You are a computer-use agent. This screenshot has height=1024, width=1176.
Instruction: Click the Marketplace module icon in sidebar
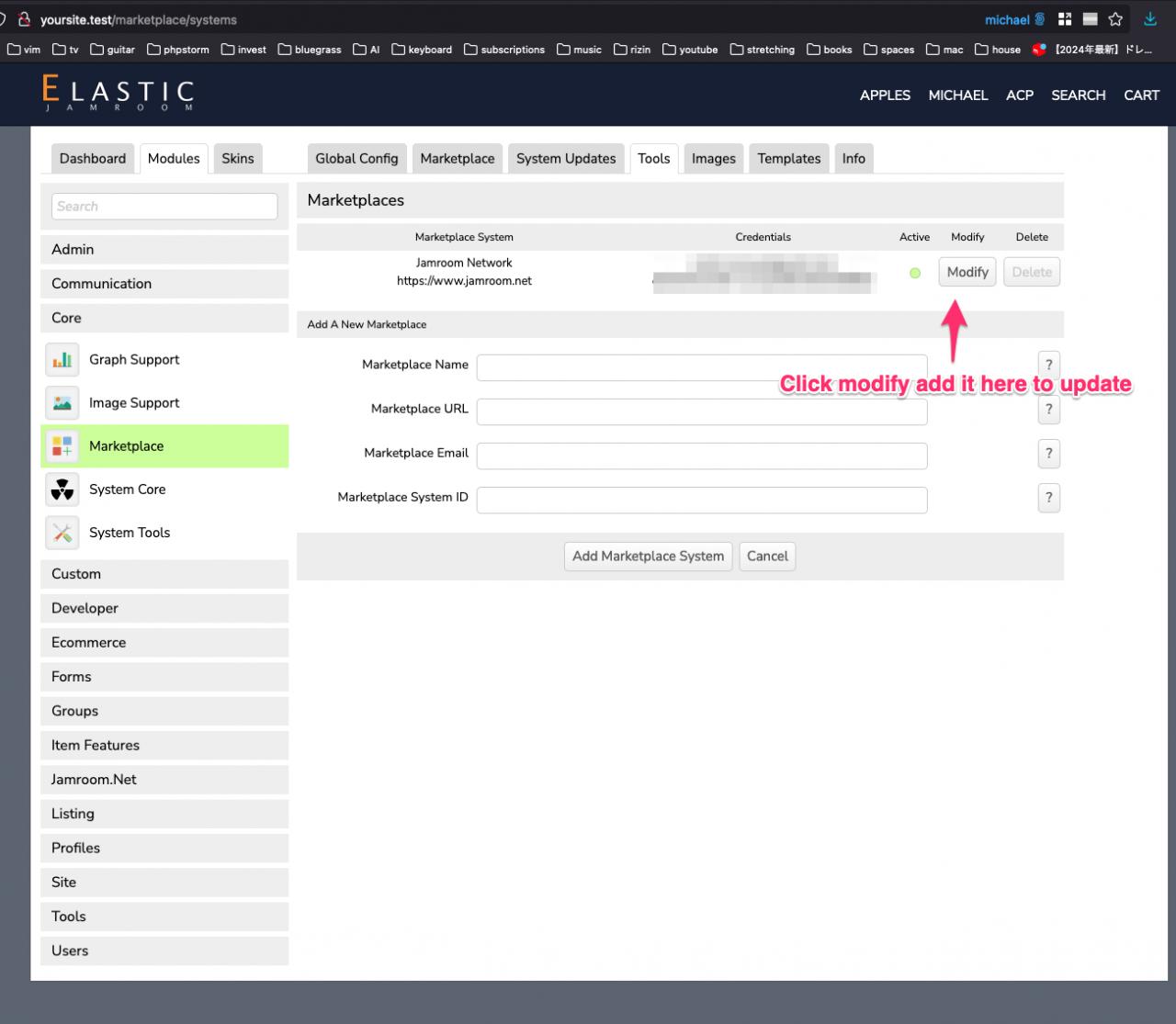[x=62, y=446]
